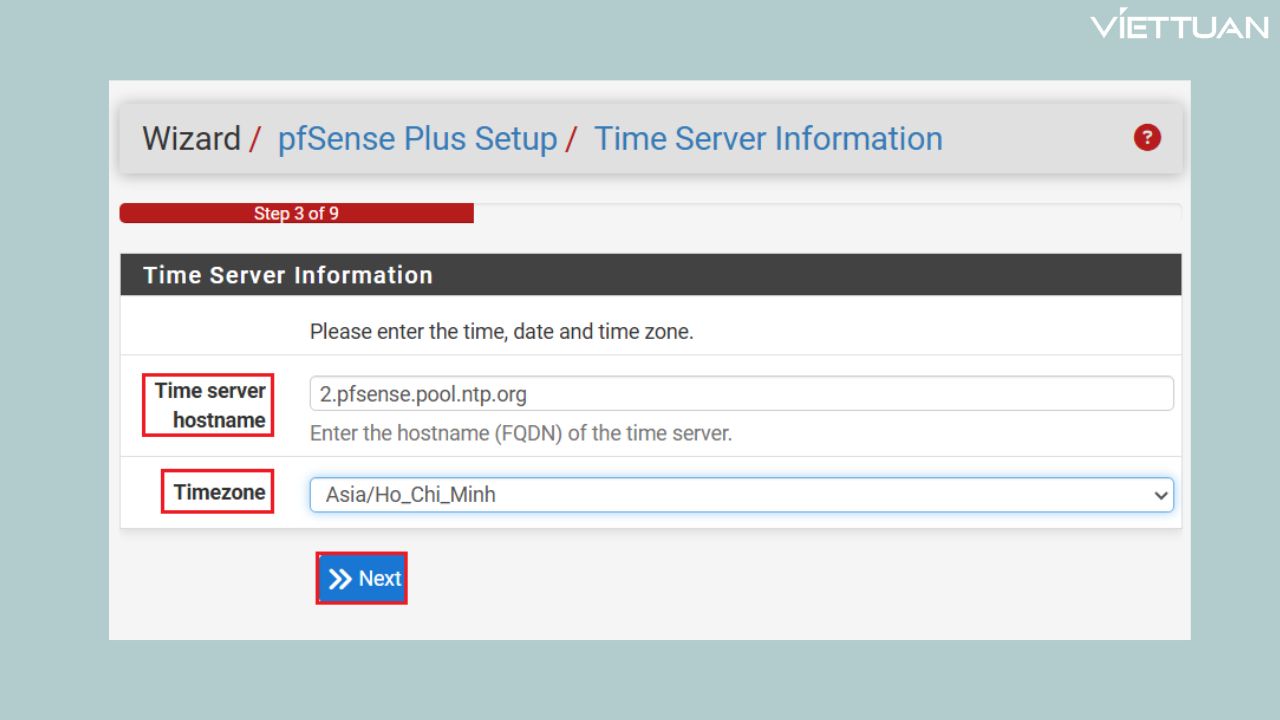The image size is (1280, 720).
Task: Click the slash after pfSense Plus Setup
Action: (571, 138)
